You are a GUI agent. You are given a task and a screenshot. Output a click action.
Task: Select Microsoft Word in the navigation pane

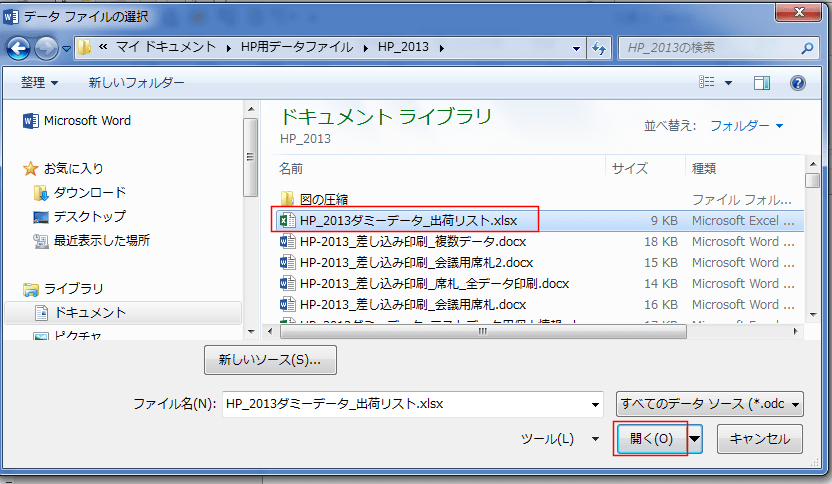[86, 121]
